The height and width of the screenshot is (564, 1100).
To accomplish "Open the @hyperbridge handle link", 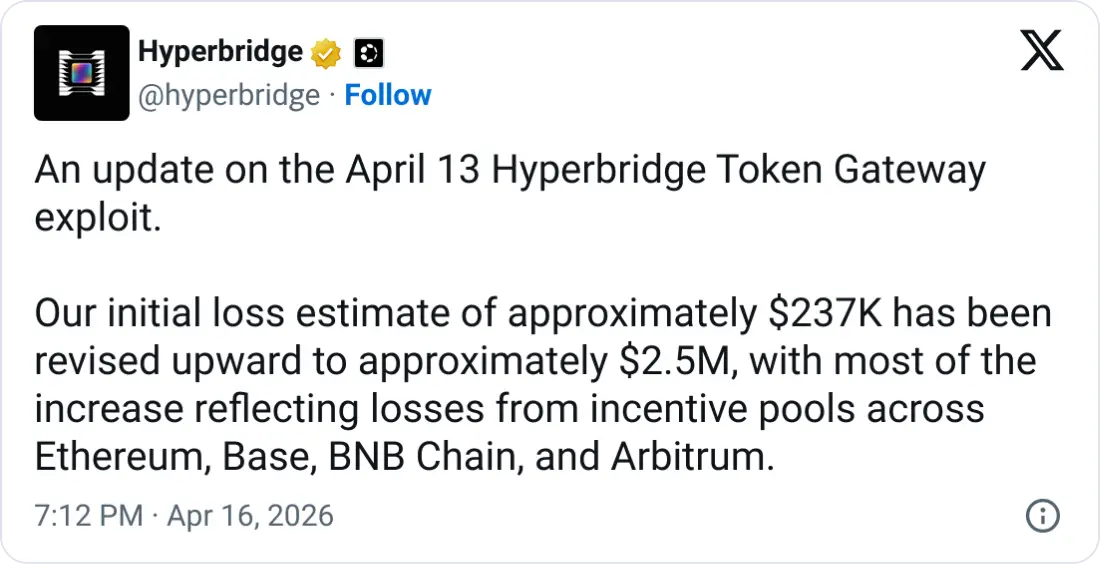I will (x=228, y=95).
